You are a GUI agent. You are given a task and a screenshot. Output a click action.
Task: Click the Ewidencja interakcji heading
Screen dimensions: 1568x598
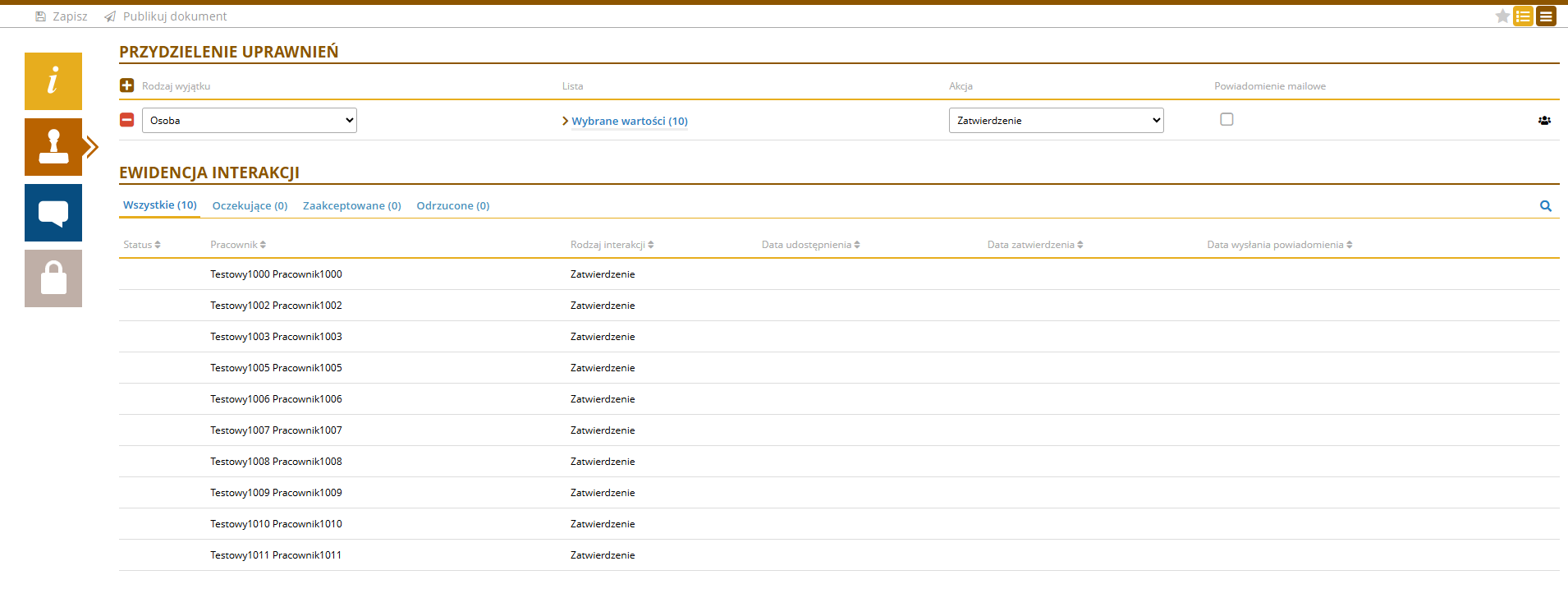click(209, 172)
